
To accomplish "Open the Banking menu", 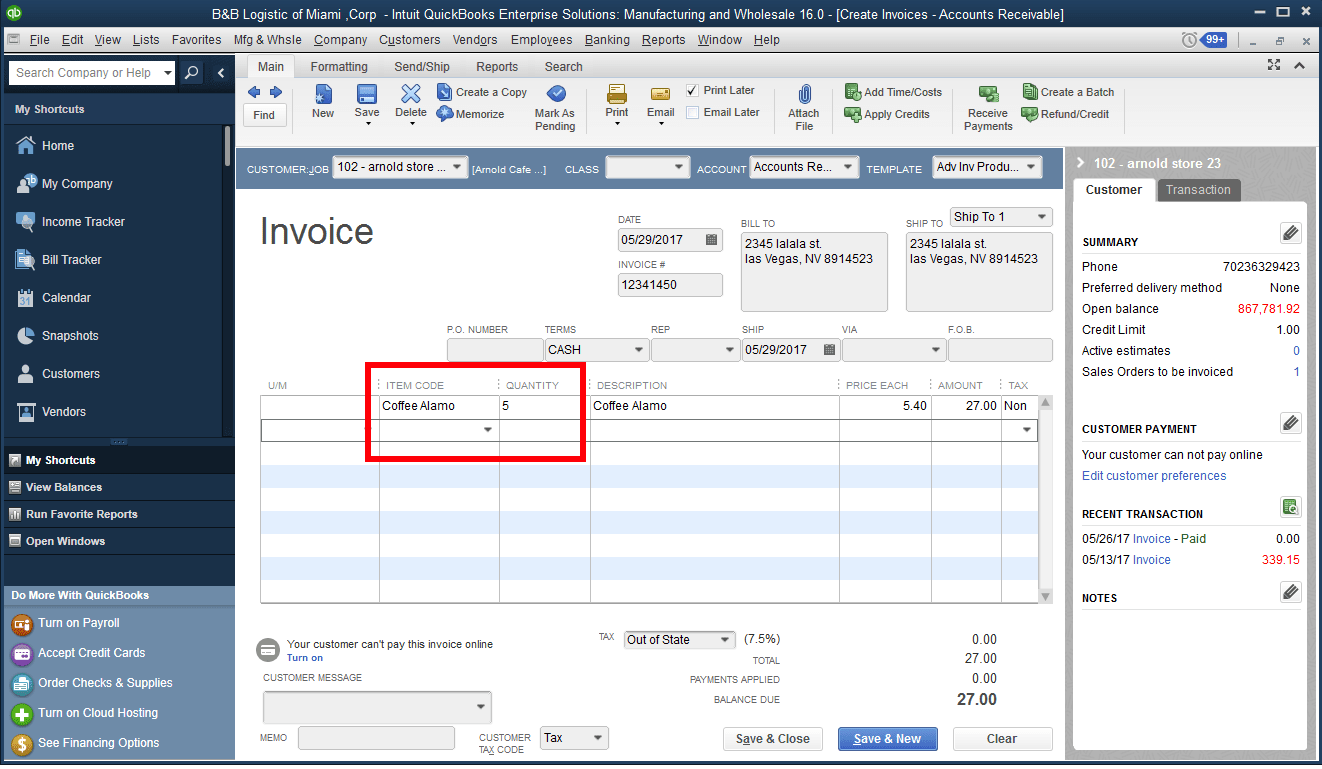I will pyautogui.click(x=607, y=40).
